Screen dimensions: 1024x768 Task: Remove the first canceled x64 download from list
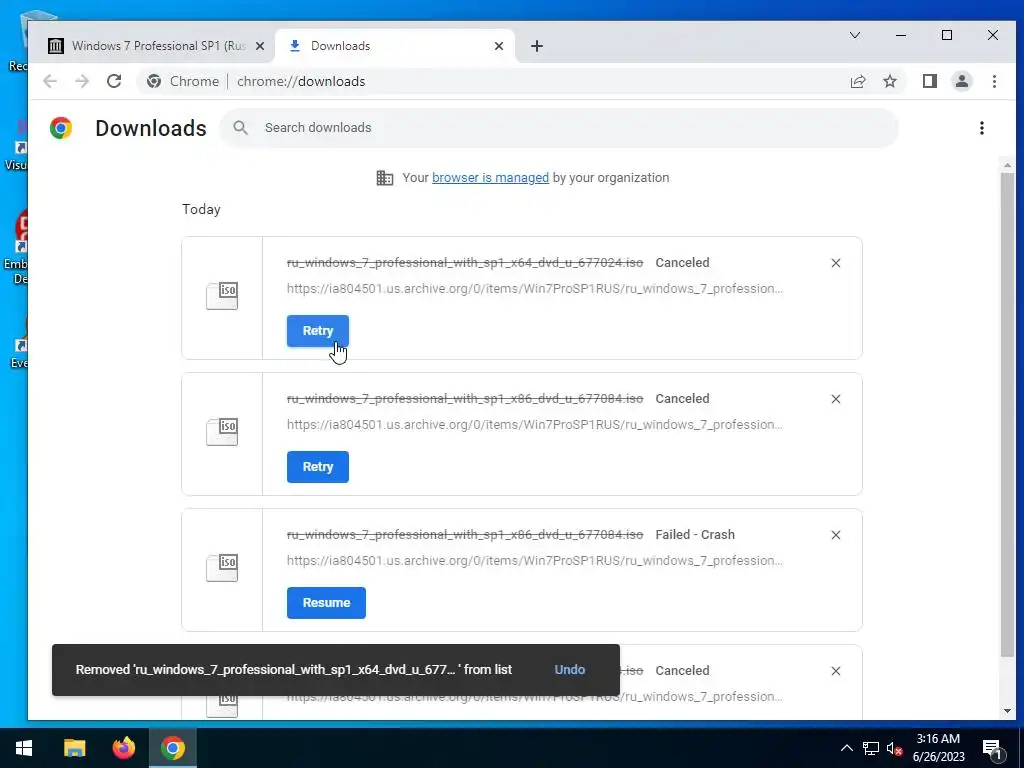click(836, 263)
